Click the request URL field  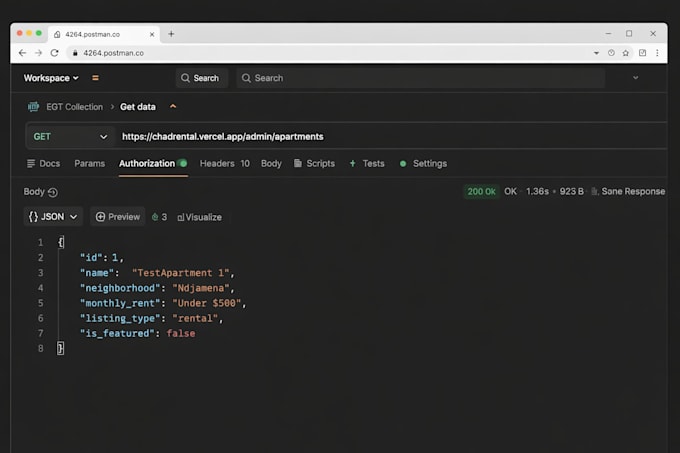(x=390, y=137)
